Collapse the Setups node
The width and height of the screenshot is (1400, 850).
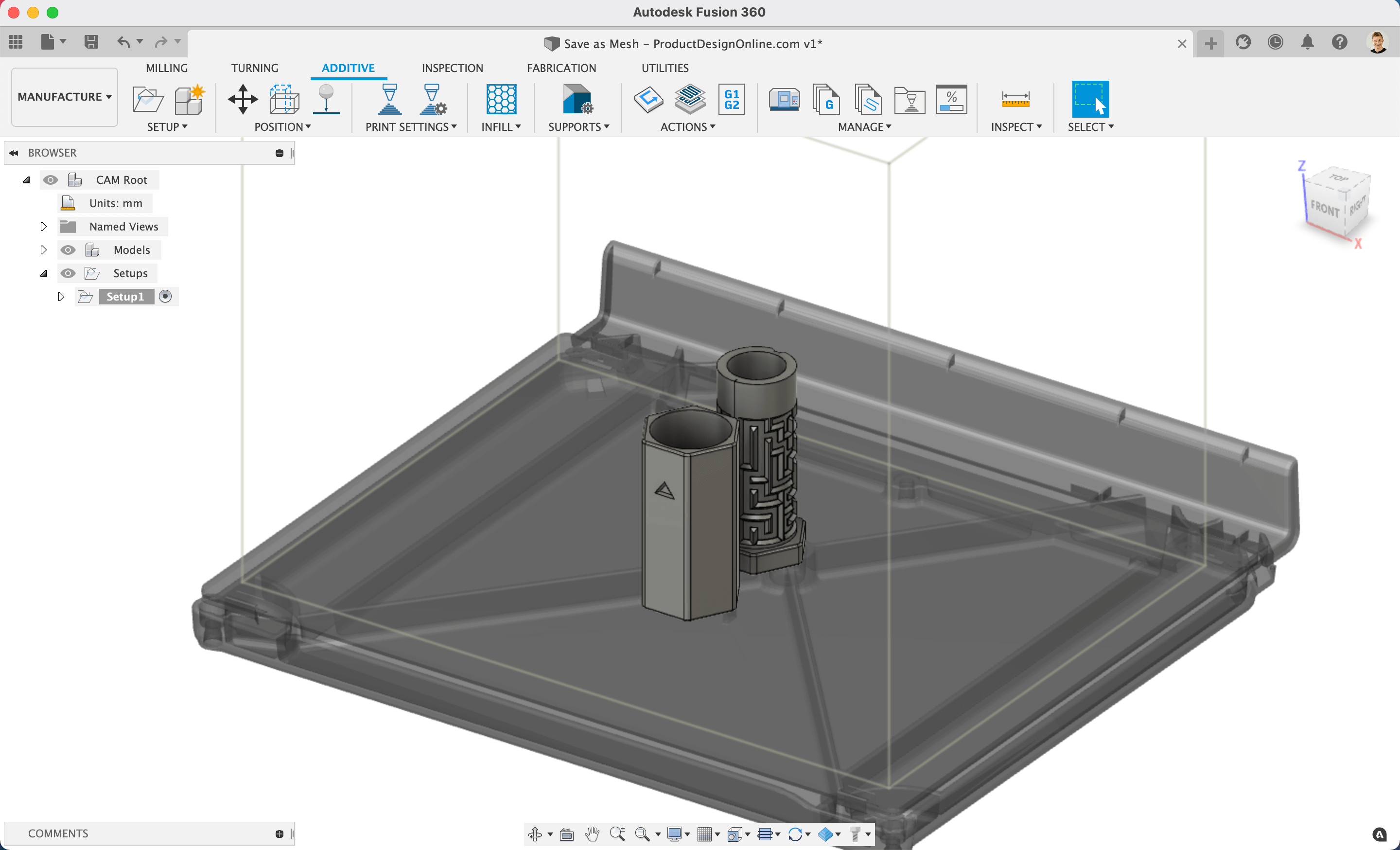[44, 273]
